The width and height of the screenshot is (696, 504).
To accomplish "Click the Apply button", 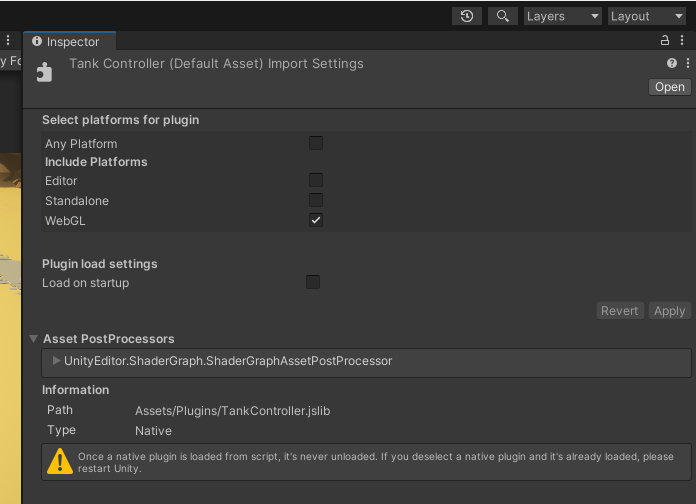I will pos(669,311).
